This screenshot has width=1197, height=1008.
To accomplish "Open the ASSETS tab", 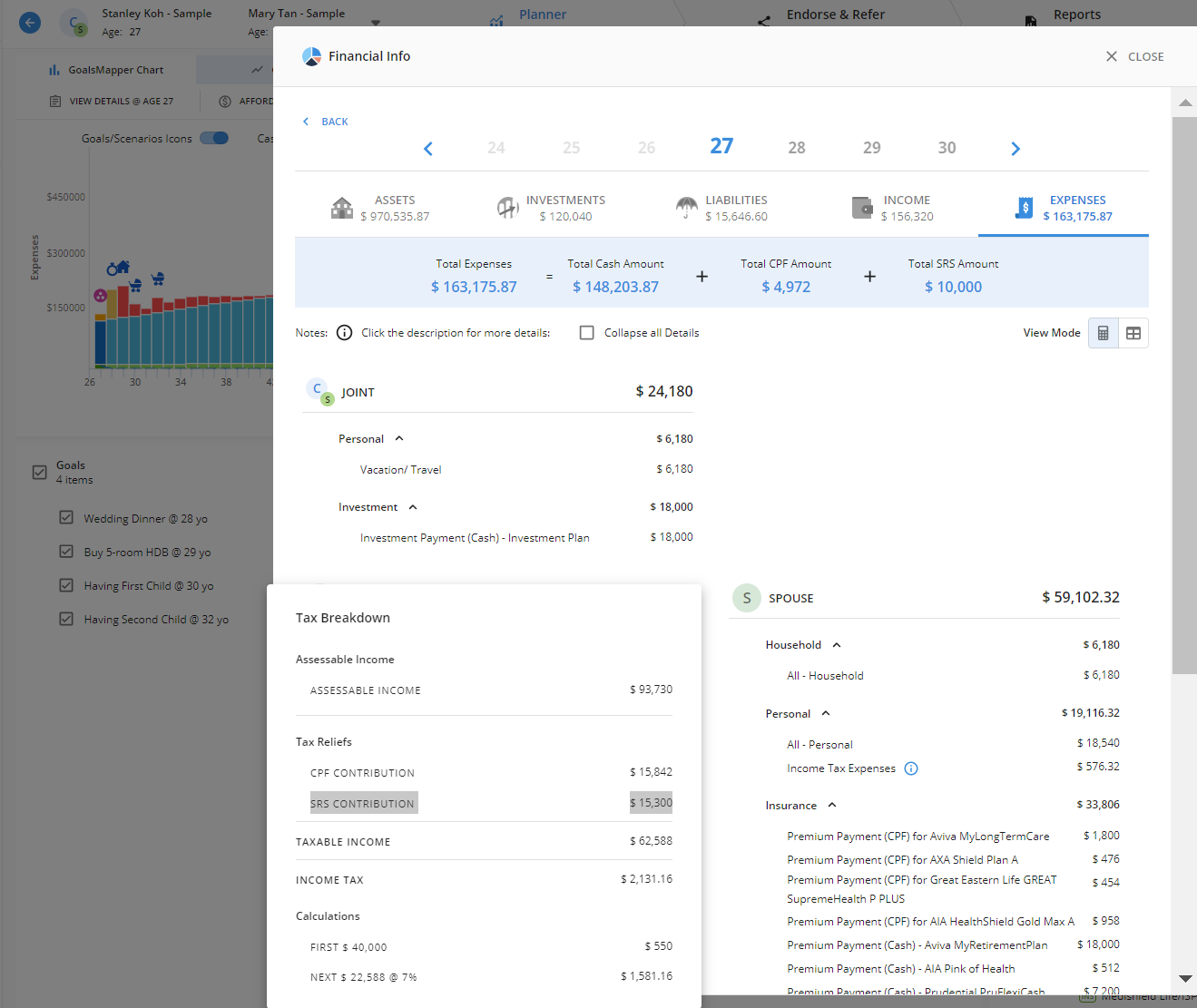I will [x=380, y=208].
